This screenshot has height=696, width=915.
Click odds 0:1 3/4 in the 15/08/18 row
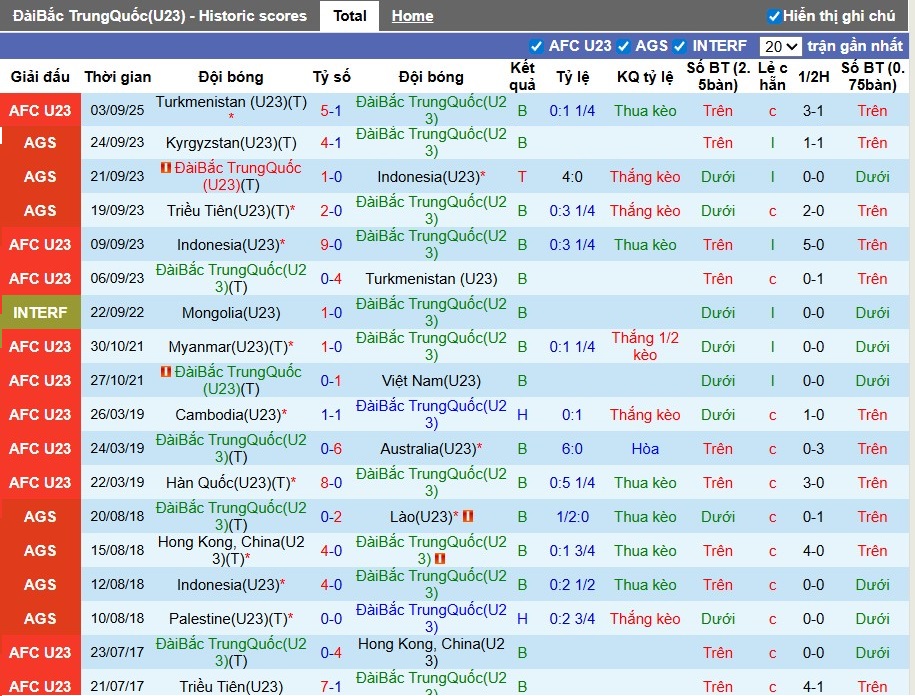572,551
